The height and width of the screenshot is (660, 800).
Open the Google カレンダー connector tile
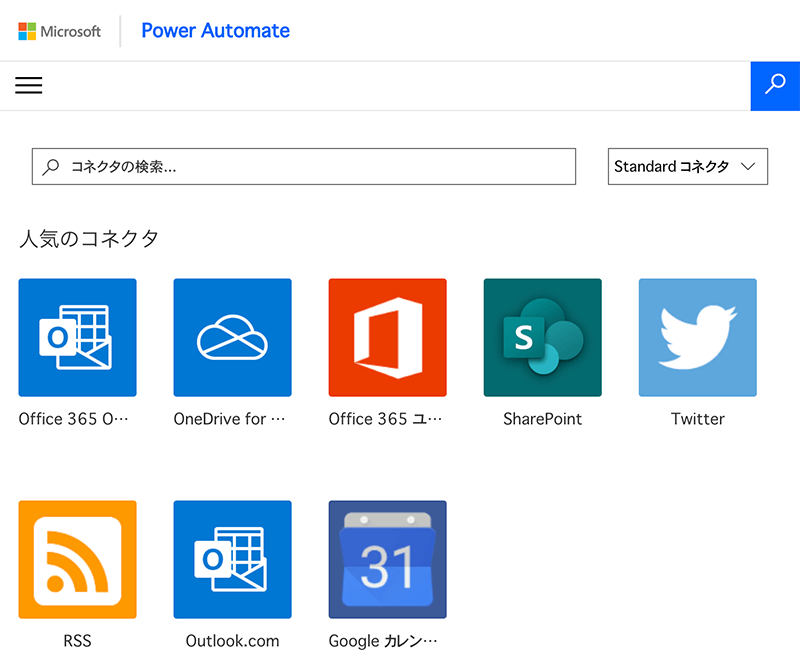coord(388,560)
